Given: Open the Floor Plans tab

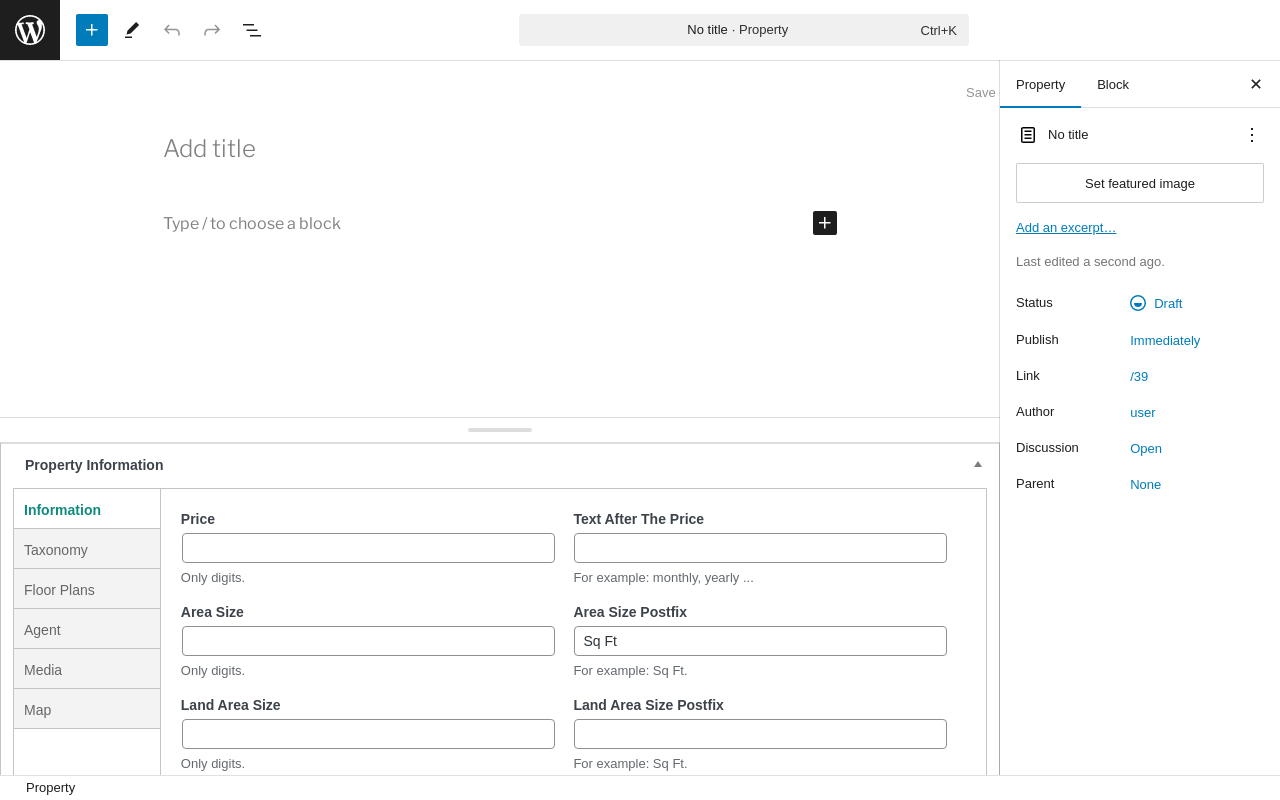Looking at the screenshot, I should (87, 589).
